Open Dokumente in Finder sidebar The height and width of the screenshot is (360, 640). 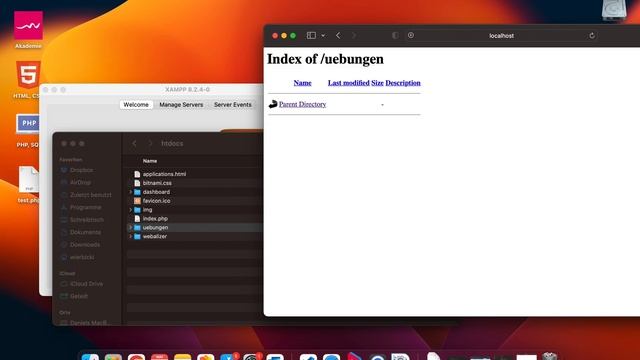85,232
